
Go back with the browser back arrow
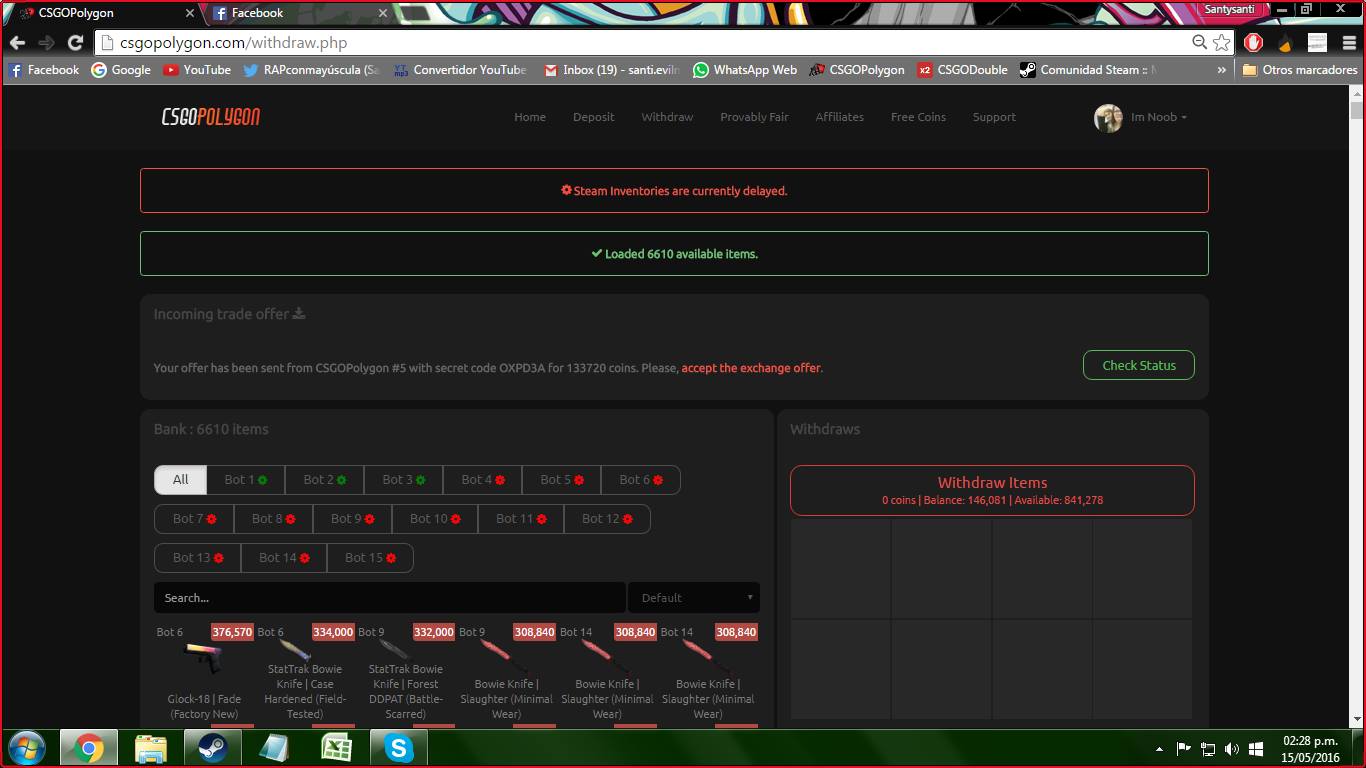tap(18, 43)
